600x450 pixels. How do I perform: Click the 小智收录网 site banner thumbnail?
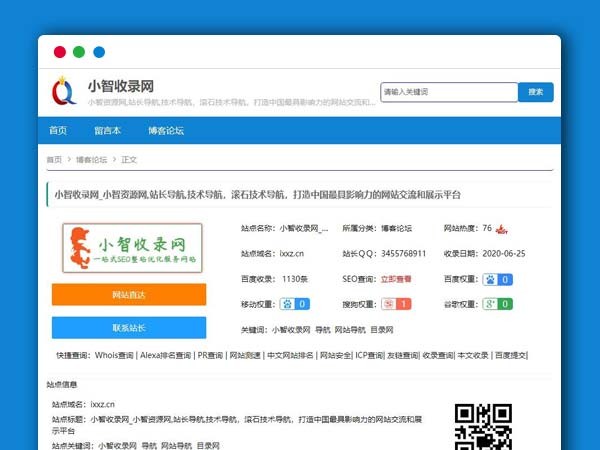coord(129,248)
